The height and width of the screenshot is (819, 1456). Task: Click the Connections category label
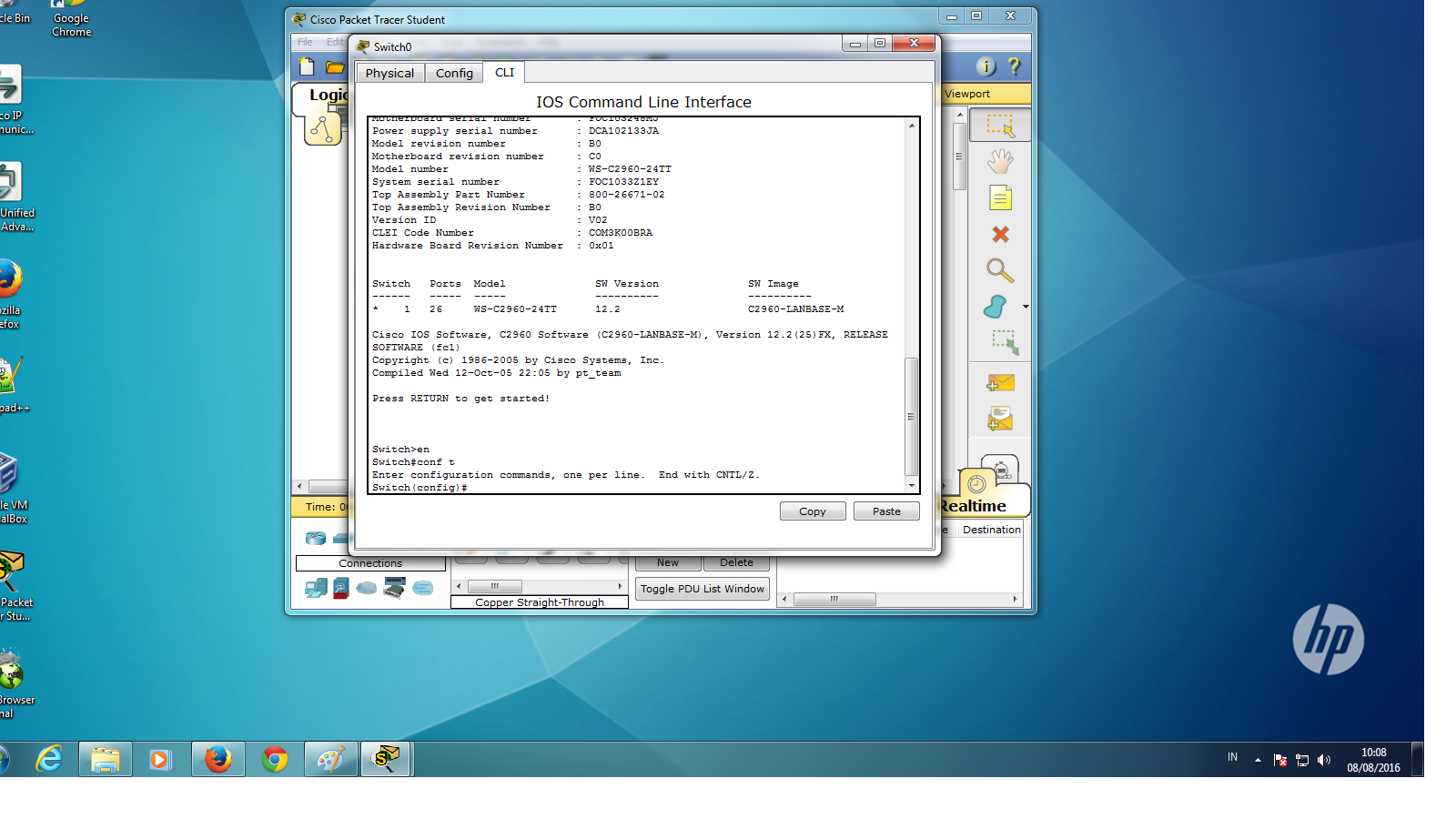coord(370,563)
